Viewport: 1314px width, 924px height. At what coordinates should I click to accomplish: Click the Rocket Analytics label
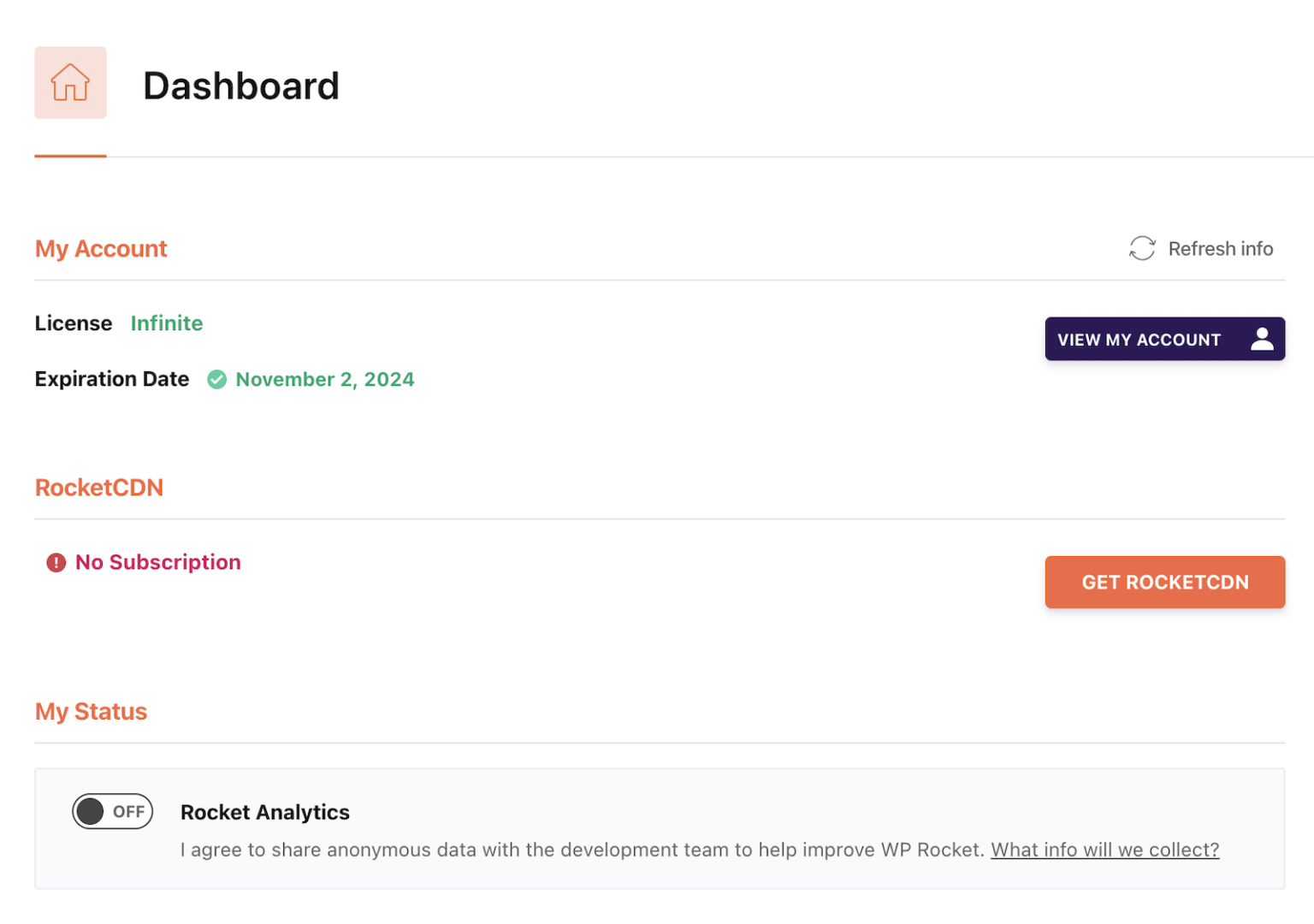pos(265,812)
